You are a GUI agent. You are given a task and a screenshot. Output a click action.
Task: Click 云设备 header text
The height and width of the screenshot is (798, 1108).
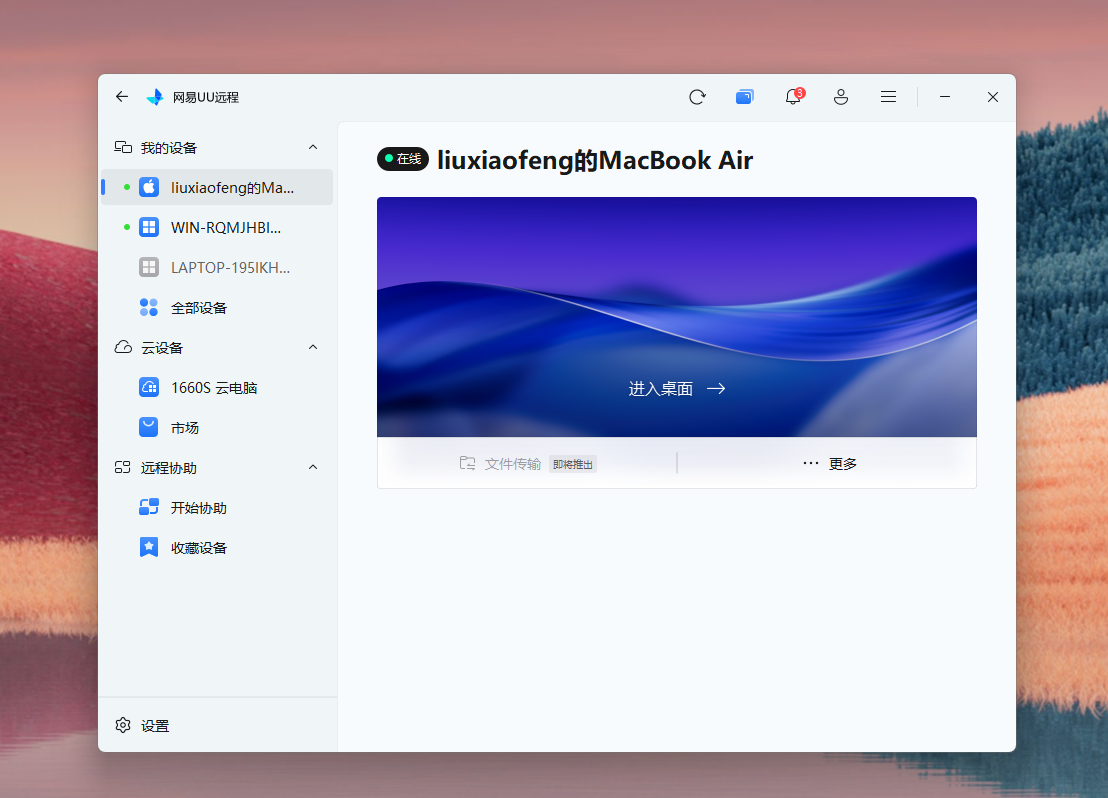[x=162, y=348]
